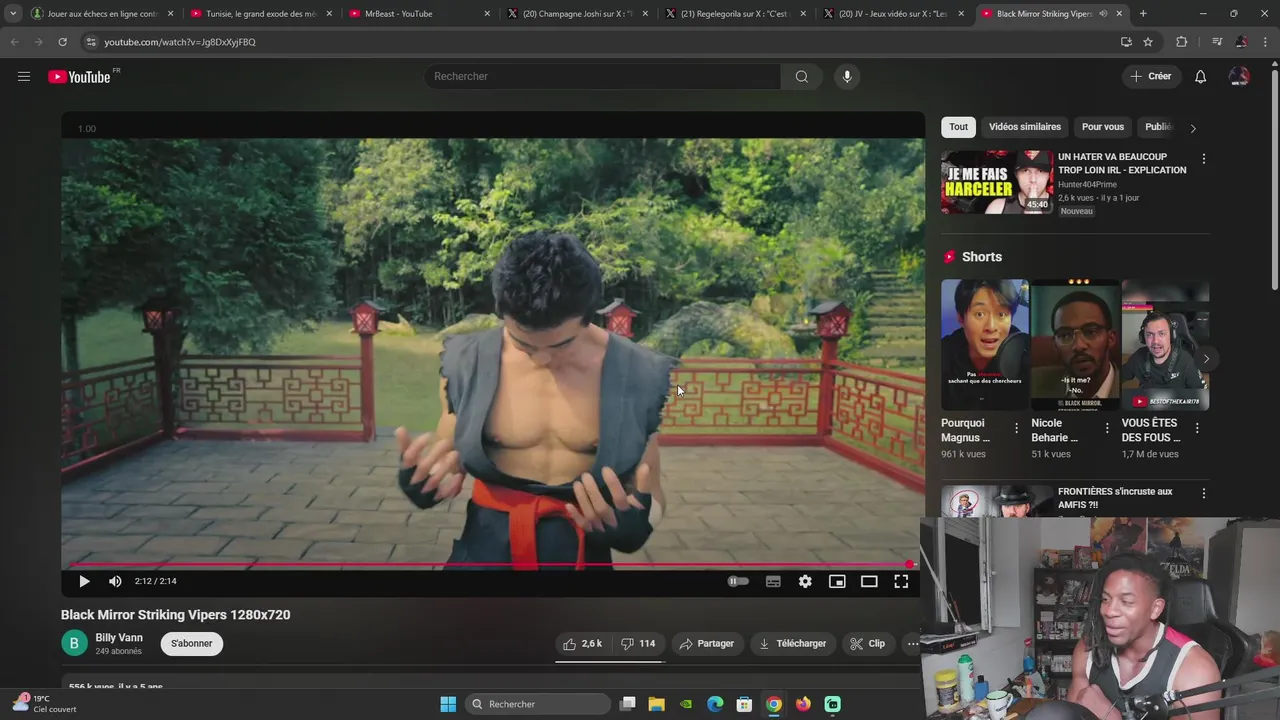The width and height of the screenshot is (1280, 720).
Task: Reload the page
Action: (x=62, y=42)
